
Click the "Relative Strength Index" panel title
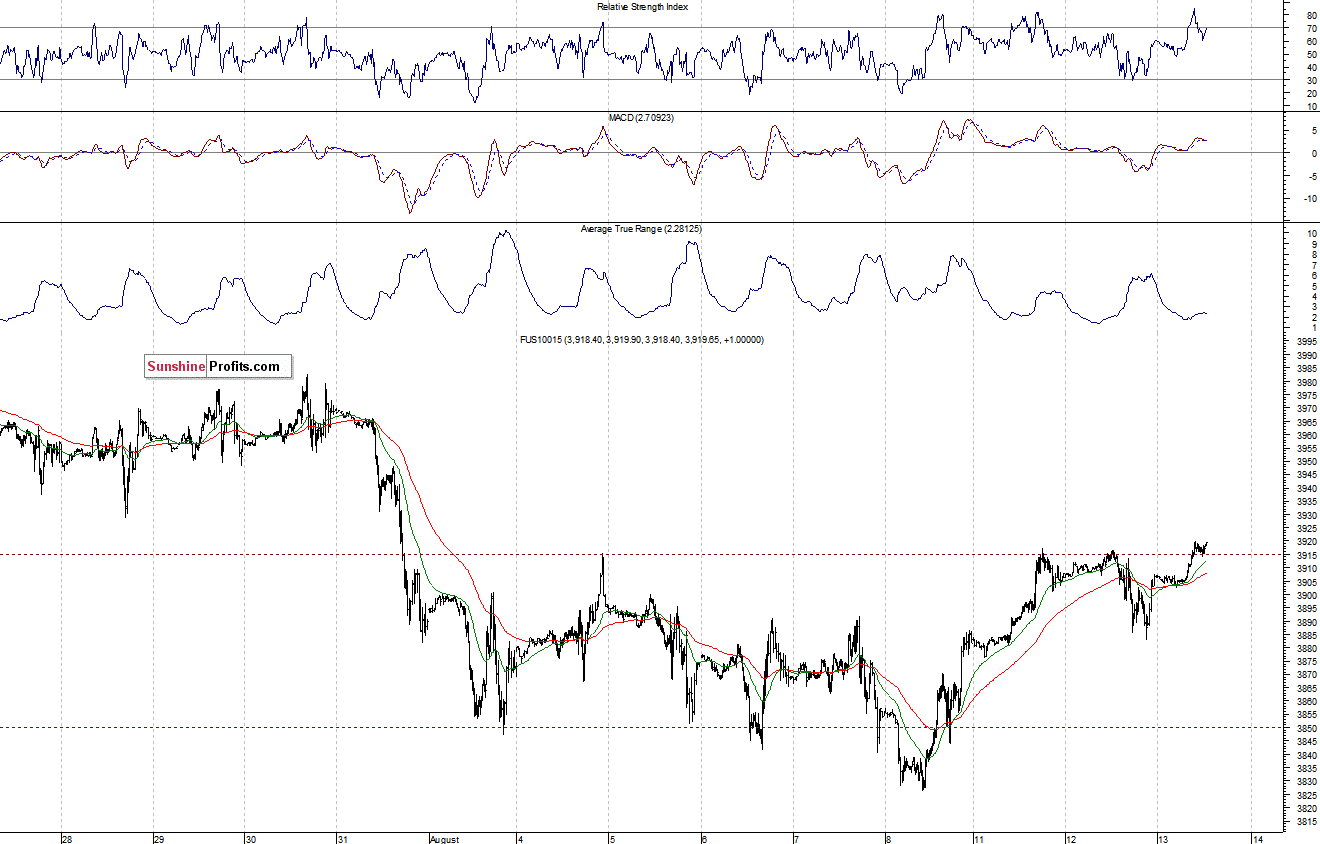pyautogui.click(x=642, y=7)
